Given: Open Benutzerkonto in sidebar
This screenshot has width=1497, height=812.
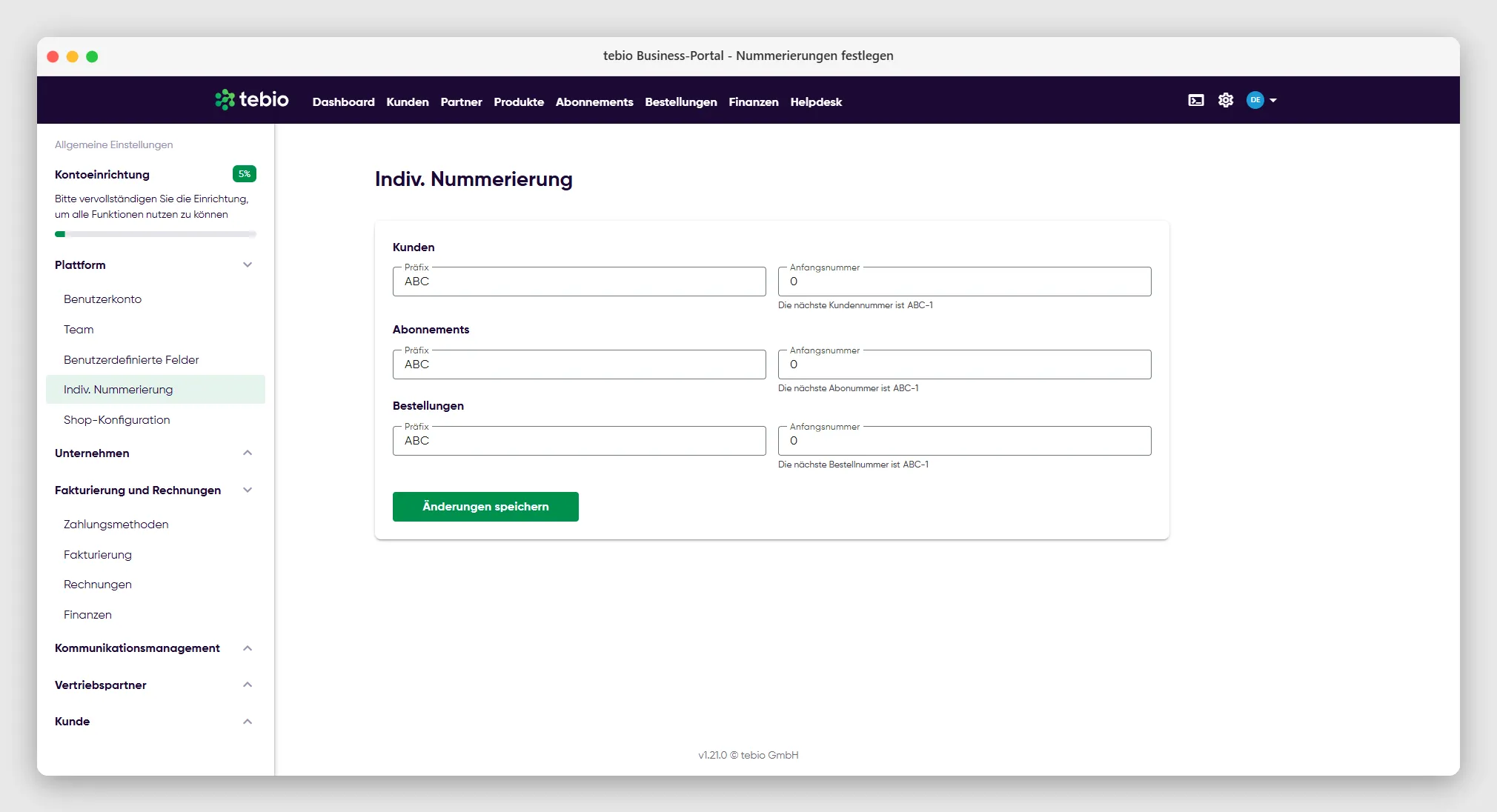Looking at the screenshot, I should [x=102, y=299].
